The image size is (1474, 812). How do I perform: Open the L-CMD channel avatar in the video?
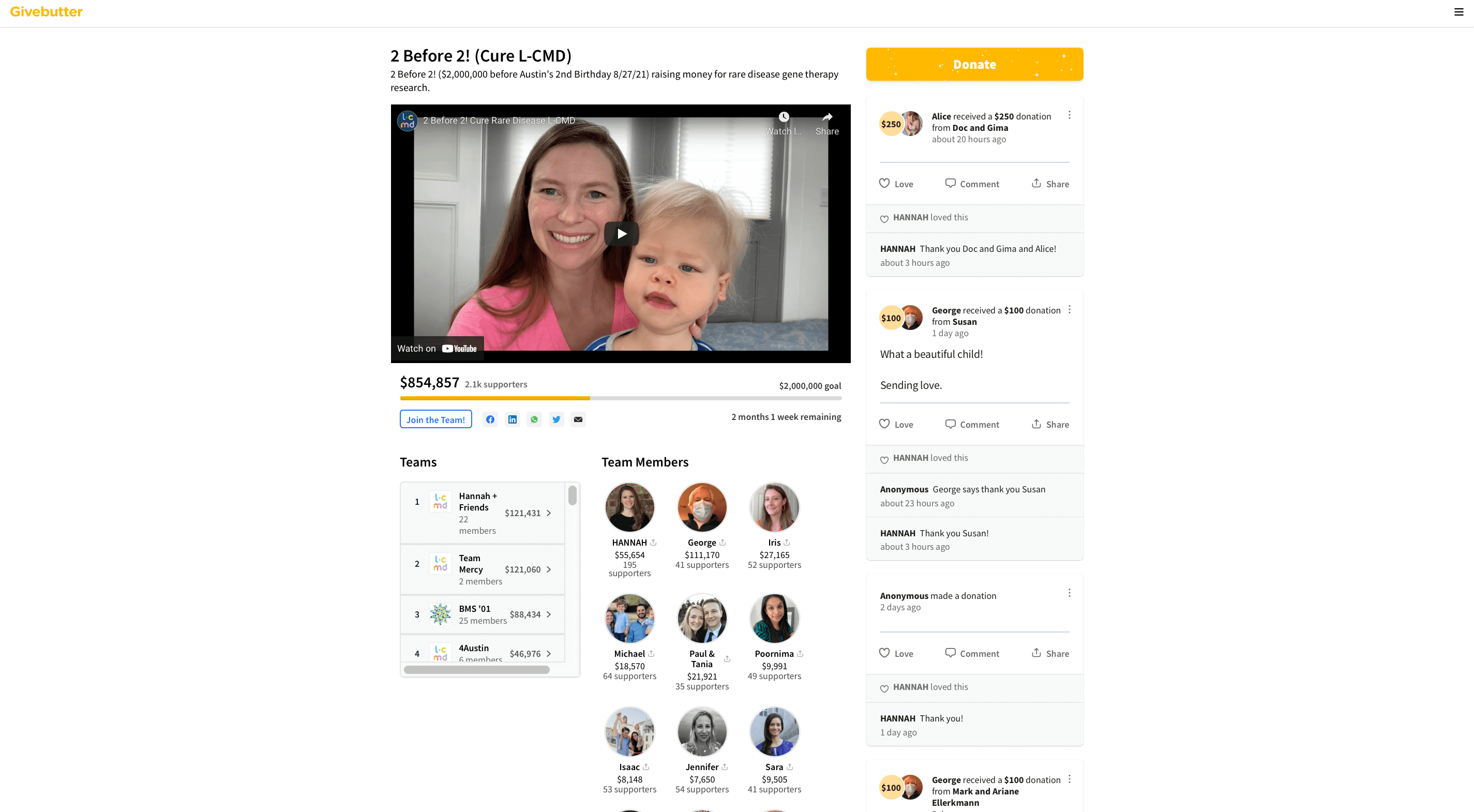click(408, 120)
